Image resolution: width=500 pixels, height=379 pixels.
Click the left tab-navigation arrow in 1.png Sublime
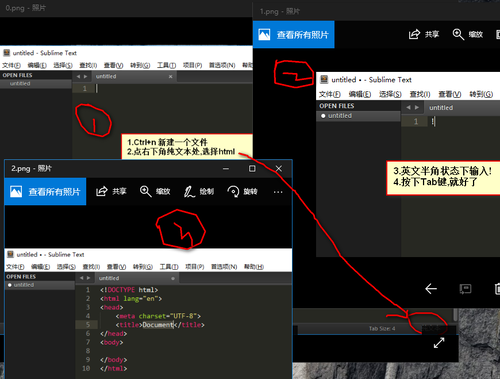click(408, 107)
